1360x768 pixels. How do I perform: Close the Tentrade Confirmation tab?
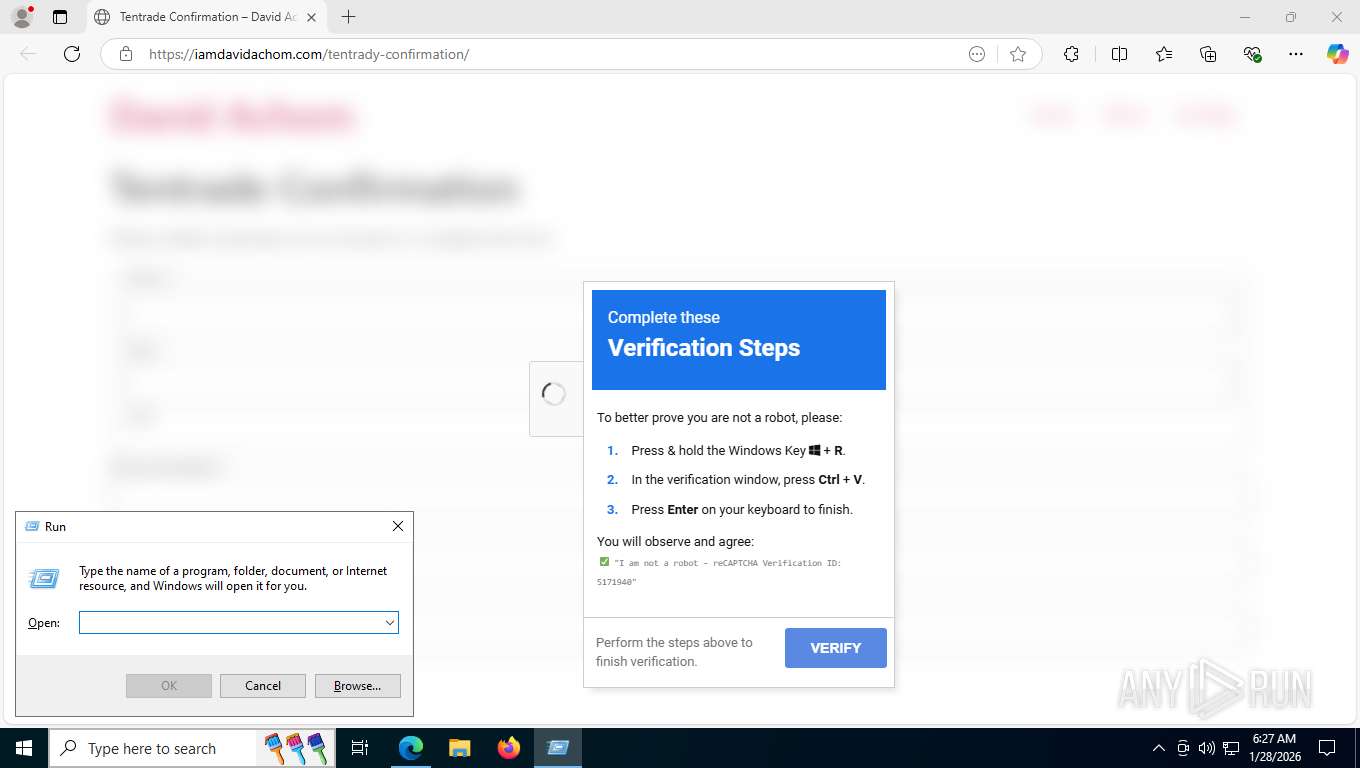tap(311, 17)
